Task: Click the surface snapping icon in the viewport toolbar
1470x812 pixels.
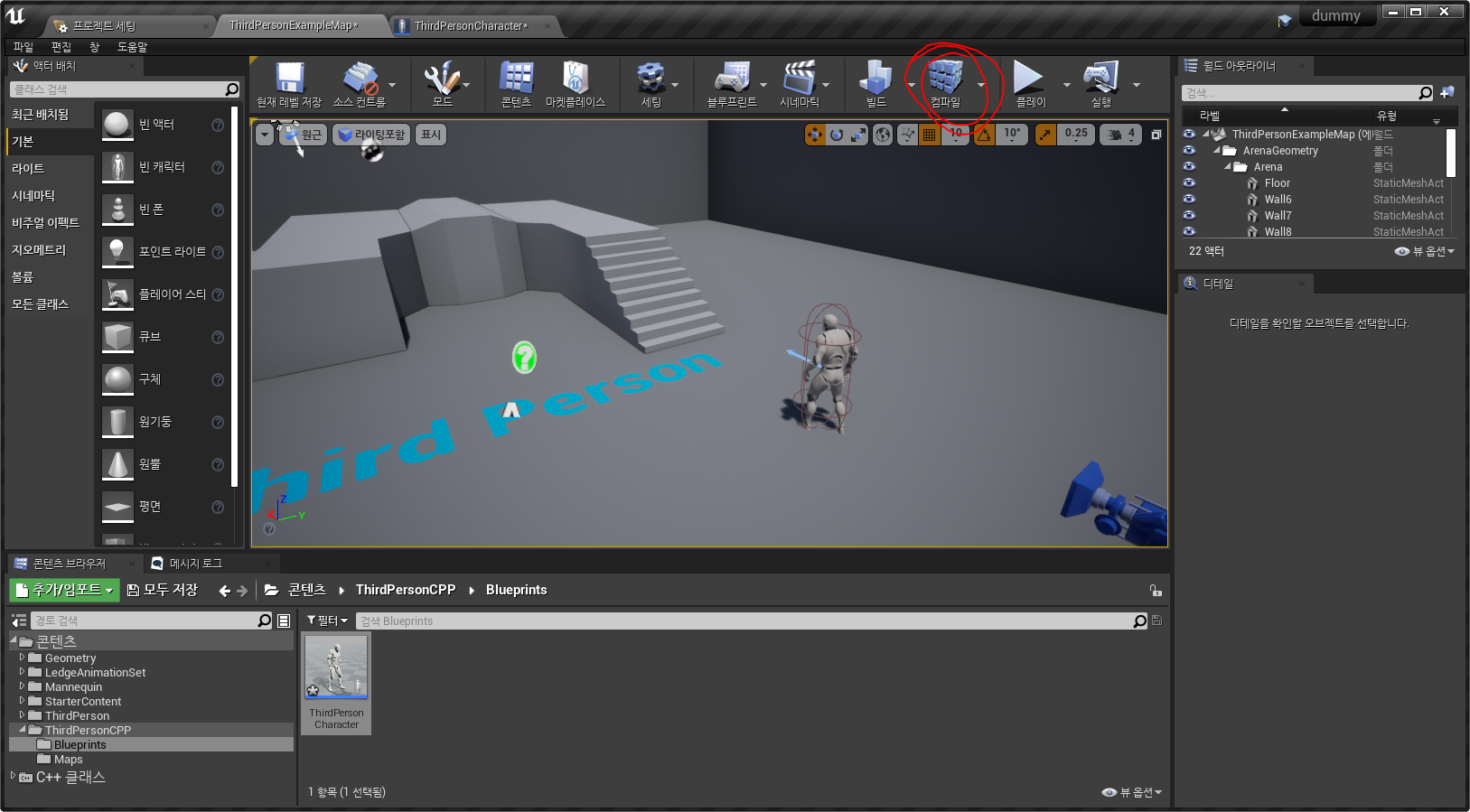Action: (907, 135)
